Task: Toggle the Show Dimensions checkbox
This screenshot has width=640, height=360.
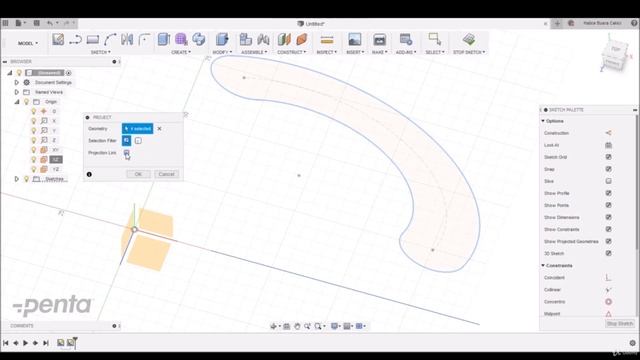Action: point(608,217)
